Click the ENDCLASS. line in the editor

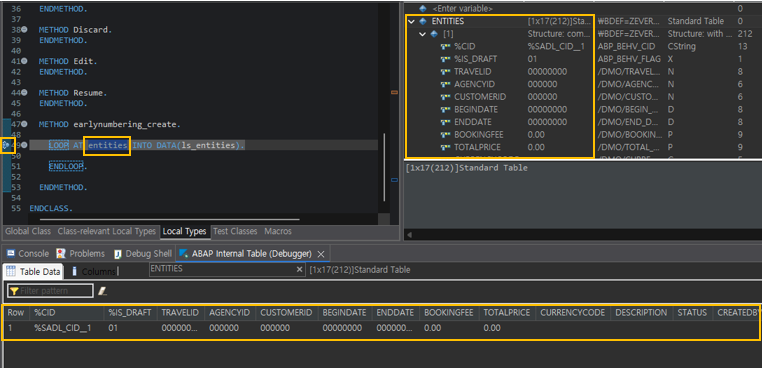51,208
